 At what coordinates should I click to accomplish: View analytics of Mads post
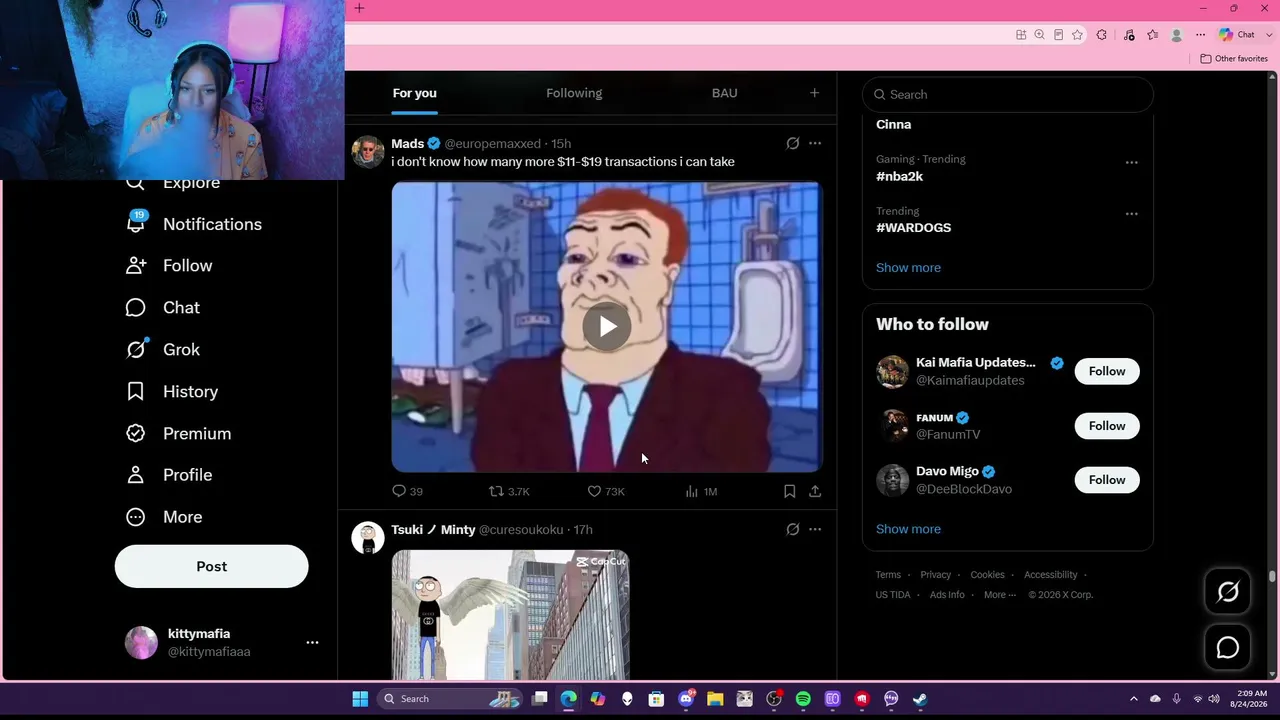pyautogui.click(x=701, y=491)
